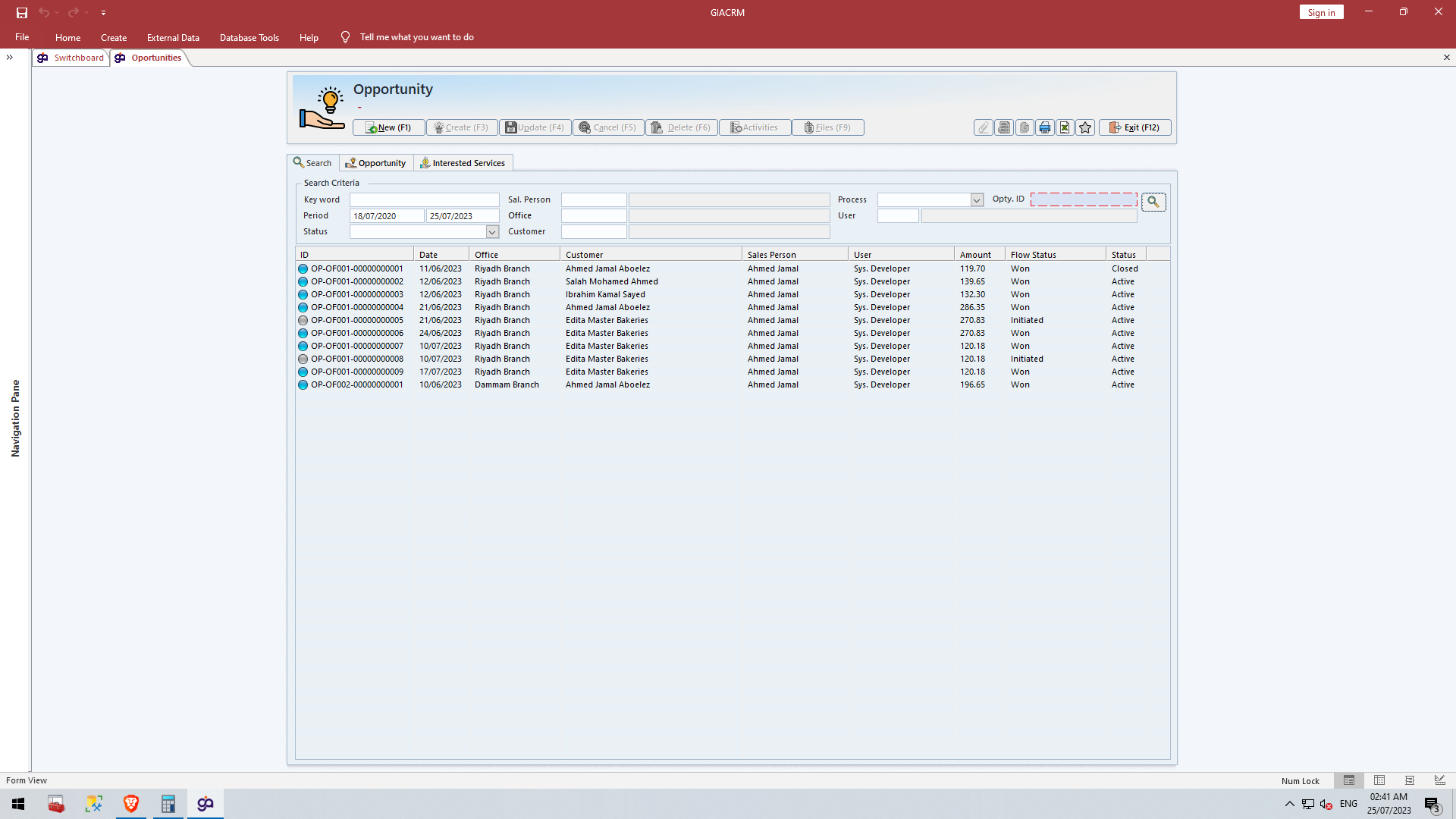1456x819 pixels.
Task: Open the Status dropdown in Search Criteria
Action: 492,232
